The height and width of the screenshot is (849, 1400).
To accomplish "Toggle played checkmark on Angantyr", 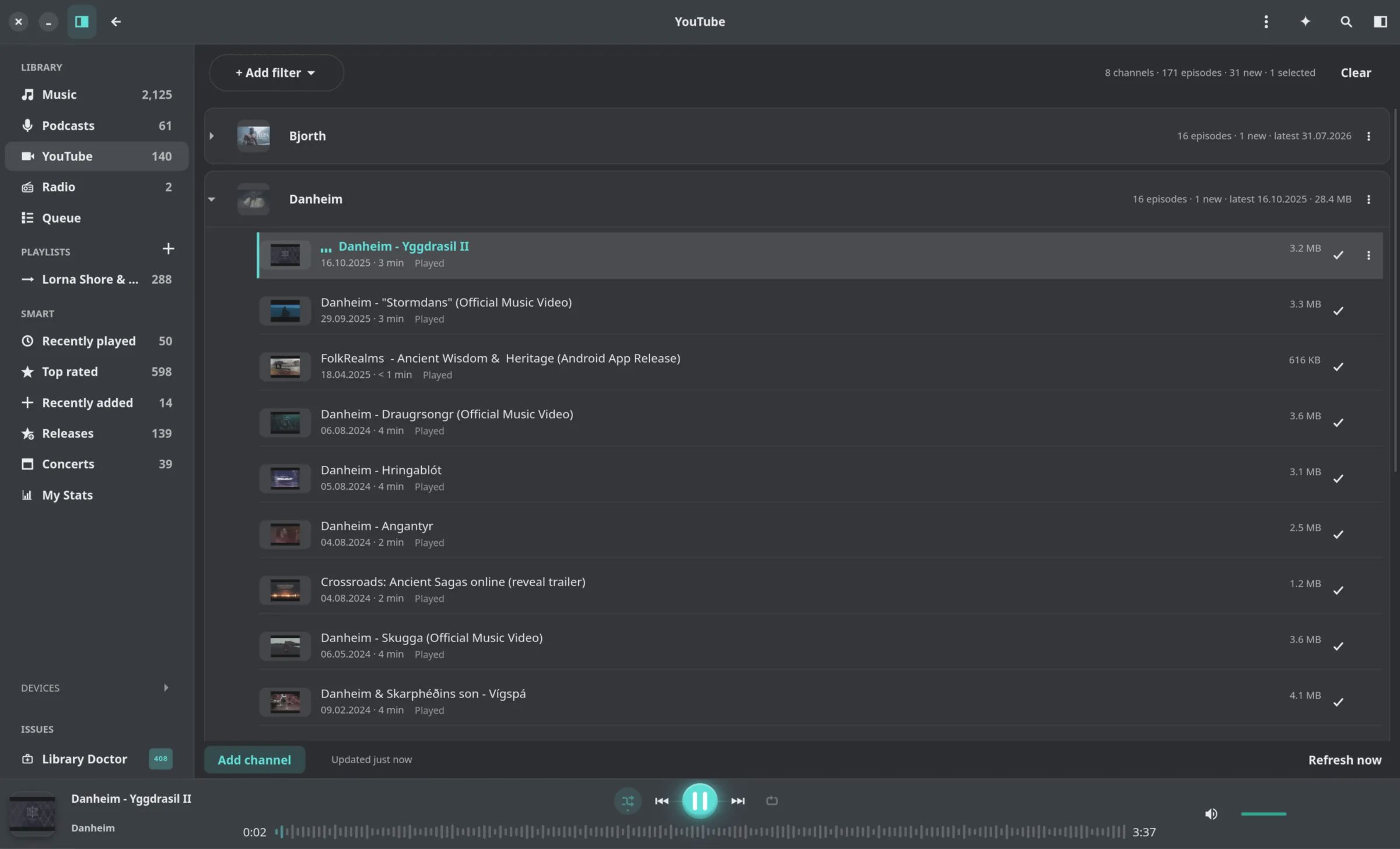I will (1338, 535).
